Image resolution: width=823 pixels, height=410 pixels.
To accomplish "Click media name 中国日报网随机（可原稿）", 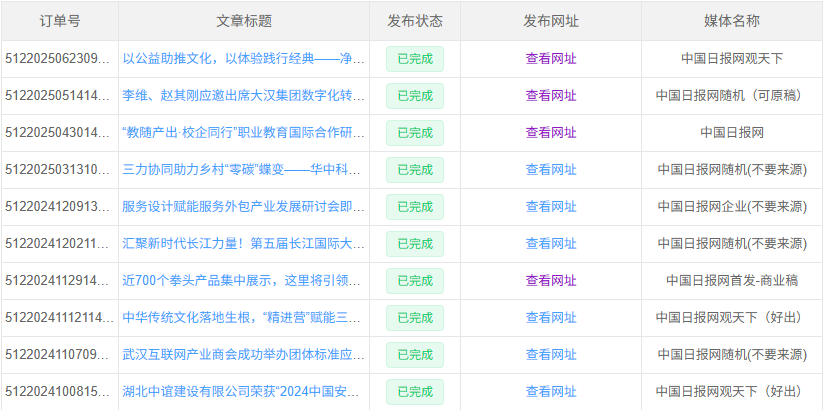I will [732, 96].
